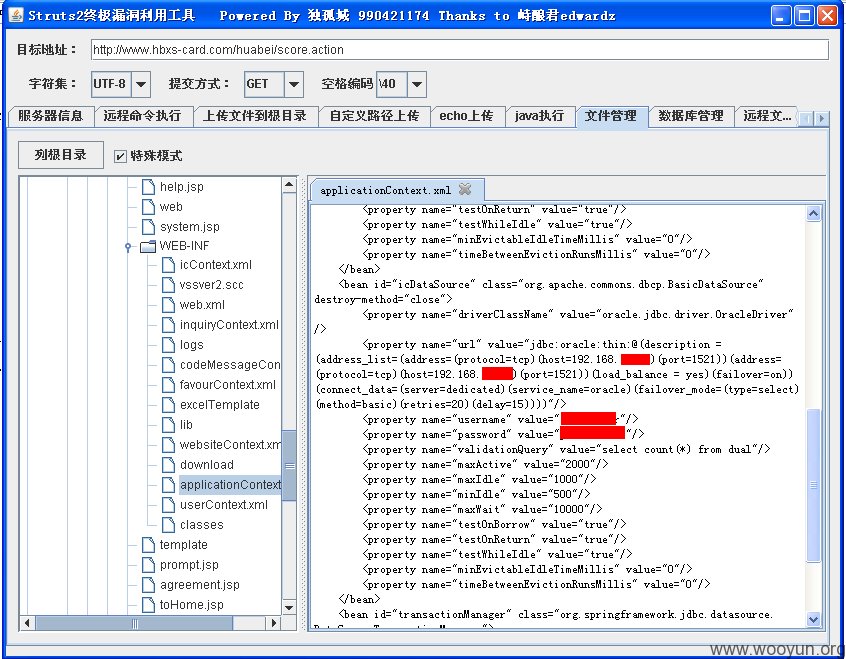Collapse the WEB-INF tree node
This screenshot has height=659, width=846.
pyautogui.click(x=128, y=247)
